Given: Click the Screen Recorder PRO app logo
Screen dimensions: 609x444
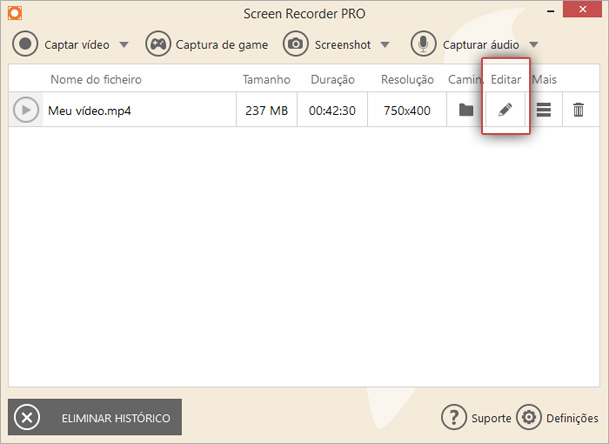Looking at the screenshot, I should point(15,13).
